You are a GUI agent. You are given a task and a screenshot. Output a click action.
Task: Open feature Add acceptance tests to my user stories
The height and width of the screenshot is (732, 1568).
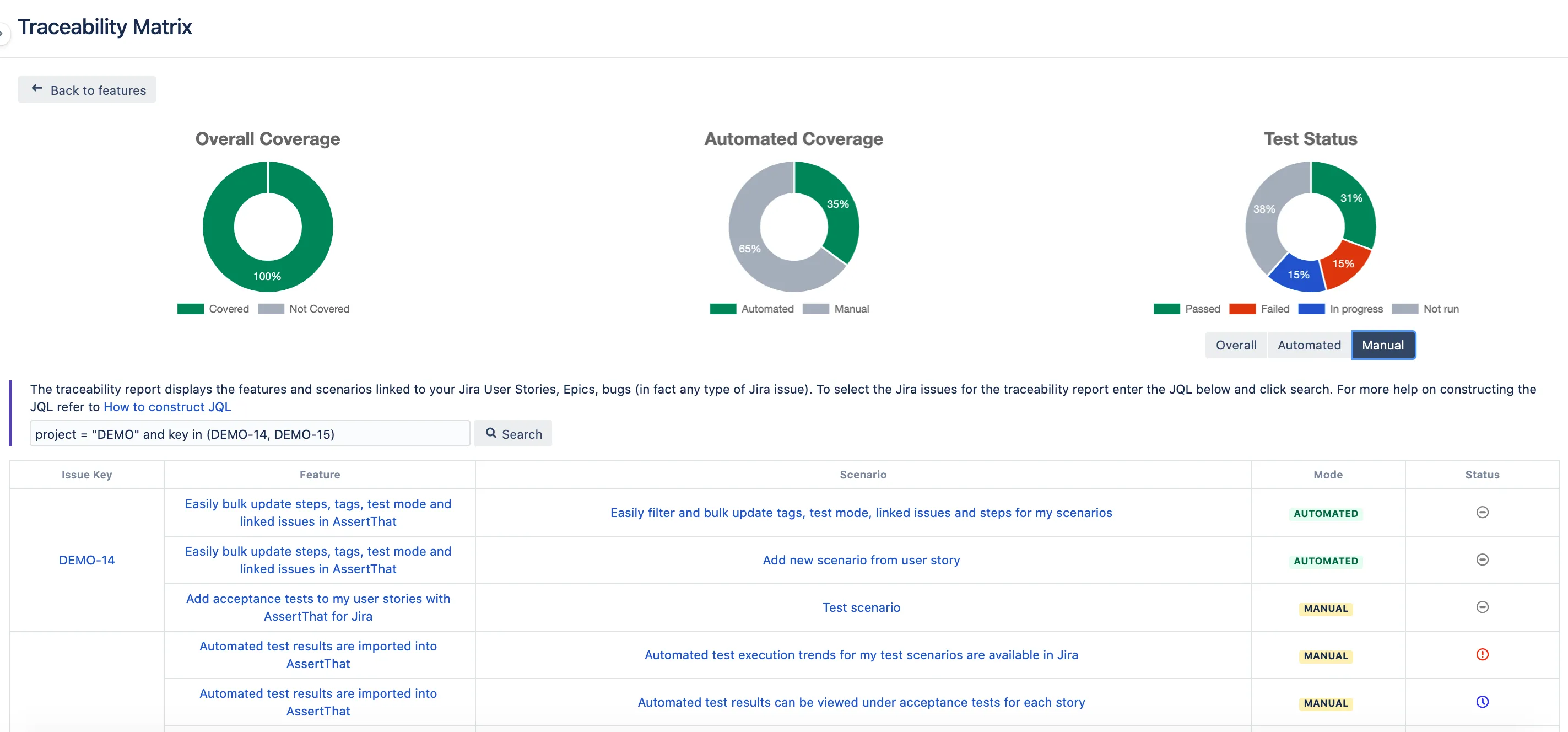click(x=318, y=607)
